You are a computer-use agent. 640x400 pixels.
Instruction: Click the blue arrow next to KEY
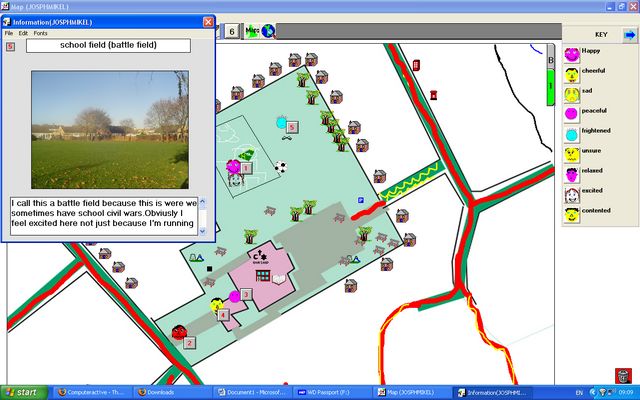tap(630, 35)
